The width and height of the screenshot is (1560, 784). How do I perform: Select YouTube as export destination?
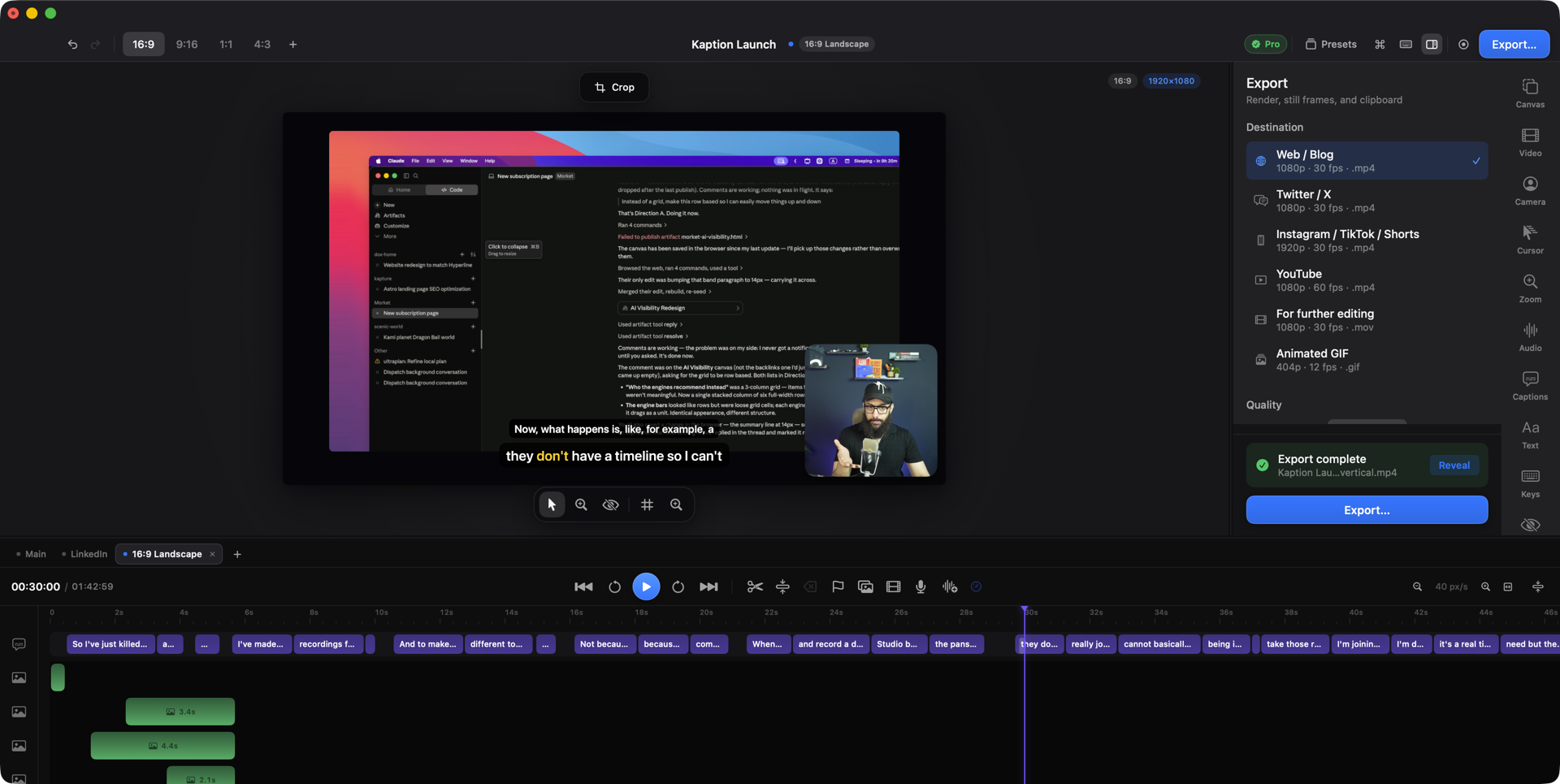1367,280
